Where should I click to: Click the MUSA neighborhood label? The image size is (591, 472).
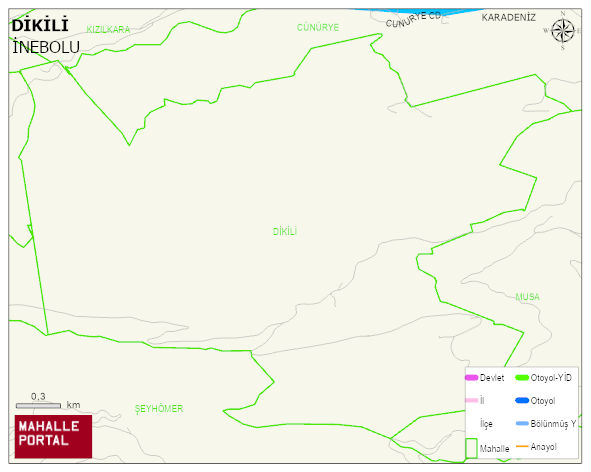click(x=527, y=297)
